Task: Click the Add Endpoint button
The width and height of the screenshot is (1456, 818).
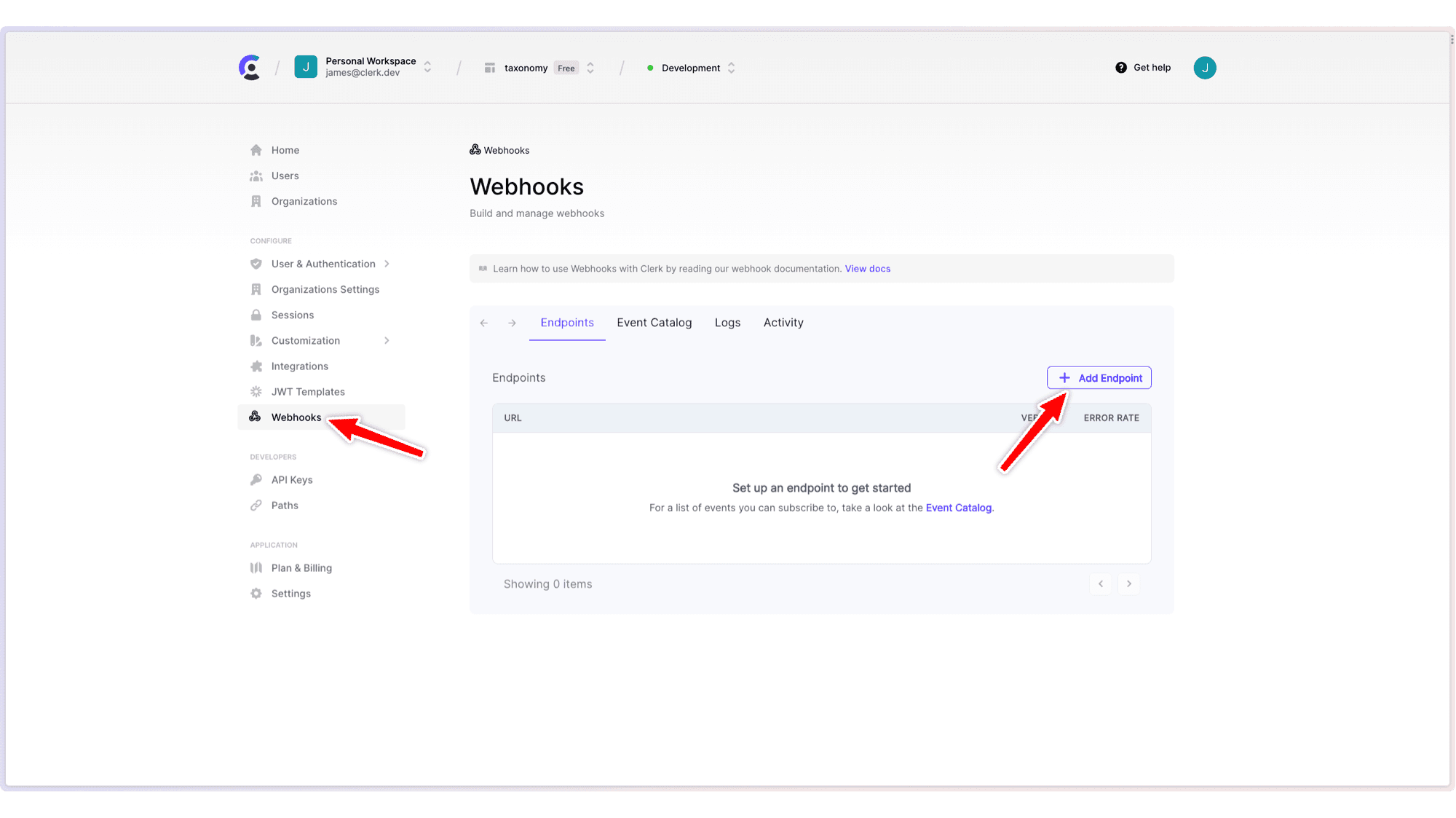Action: pyautogui.click(x=1099, y=377)
